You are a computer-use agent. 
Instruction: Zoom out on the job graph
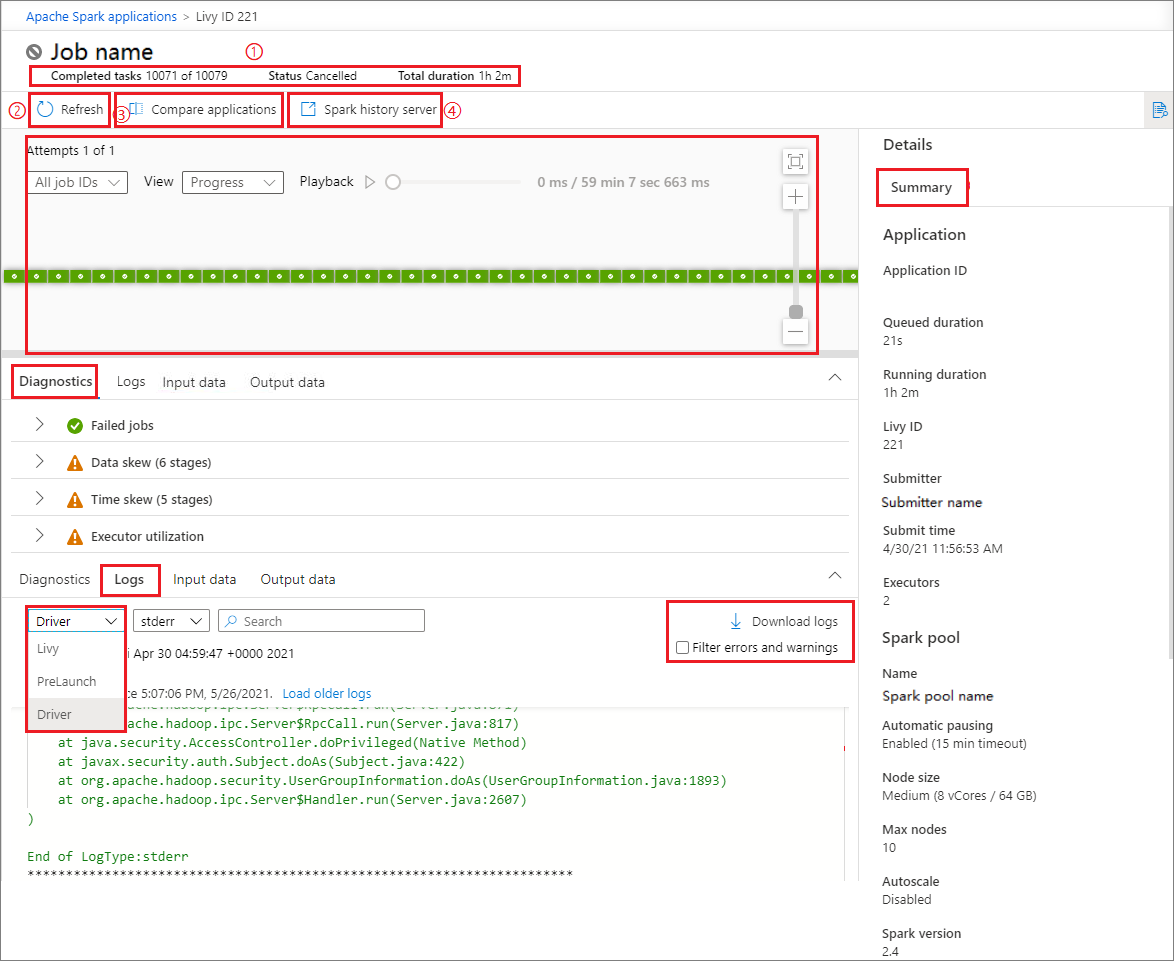(795, 331)
